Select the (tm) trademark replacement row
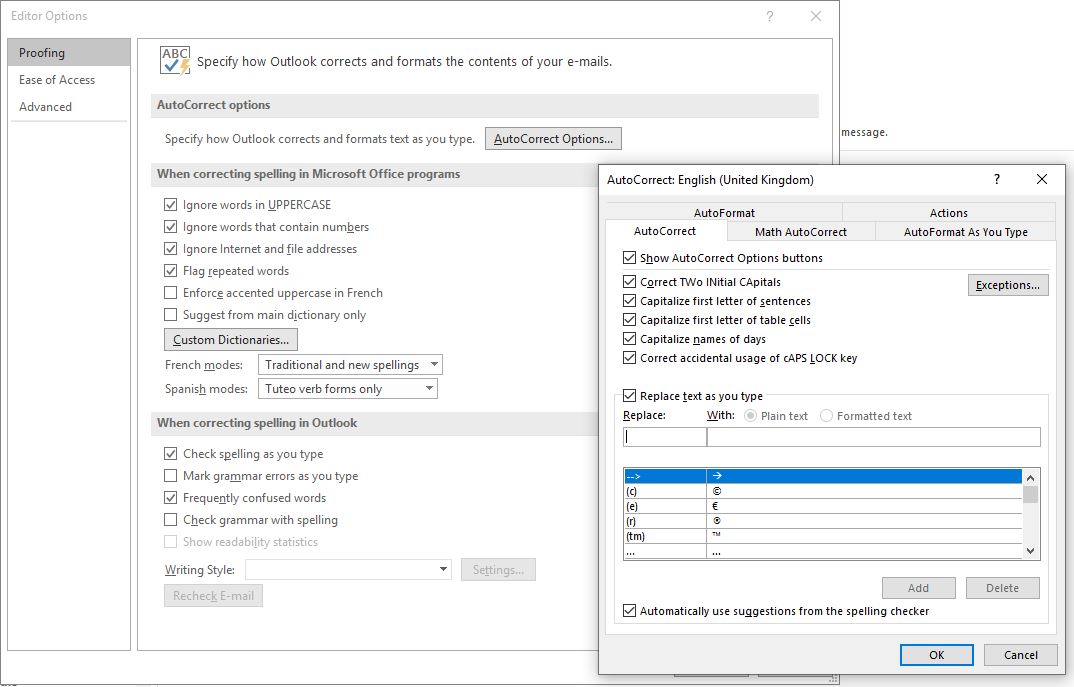This screenshot has width=1074, height=687. pyautogui.click(x=823, y=536)
